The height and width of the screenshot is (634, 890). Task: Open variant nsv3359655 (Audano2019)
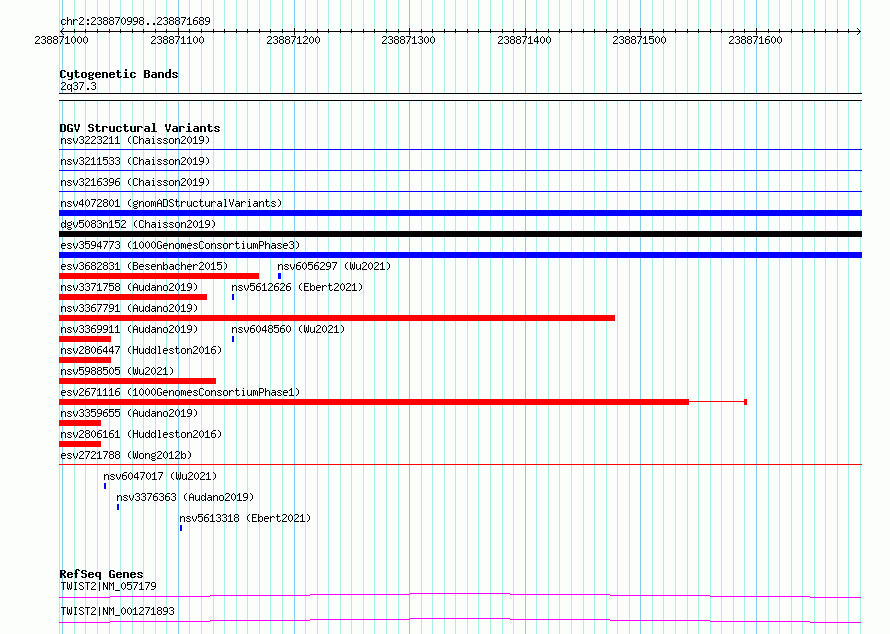129,413
